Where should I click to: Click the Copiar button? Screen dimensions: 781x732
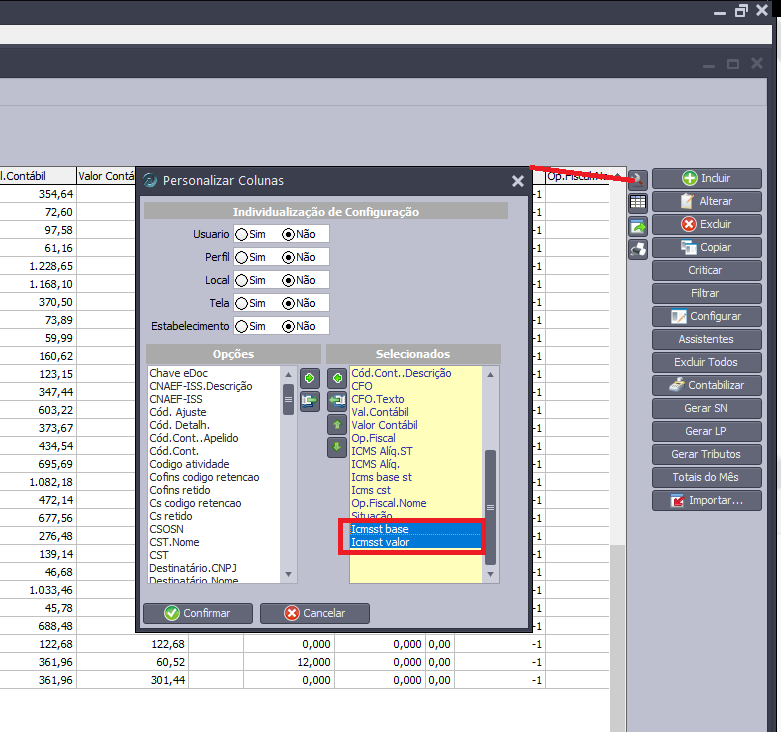click(706, 247)
